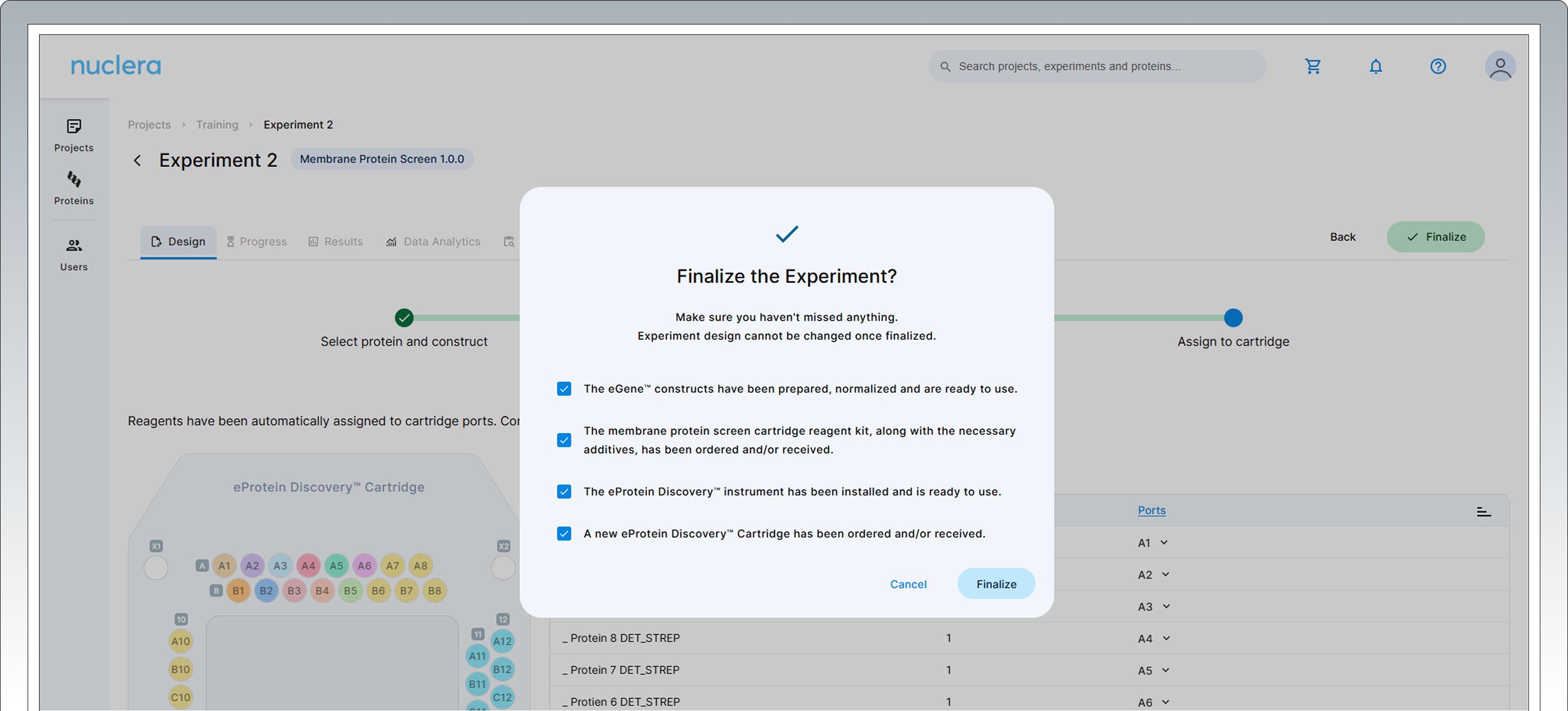Select cartridge port A1 circle
1568x711 pixels.
coord(224,566)
